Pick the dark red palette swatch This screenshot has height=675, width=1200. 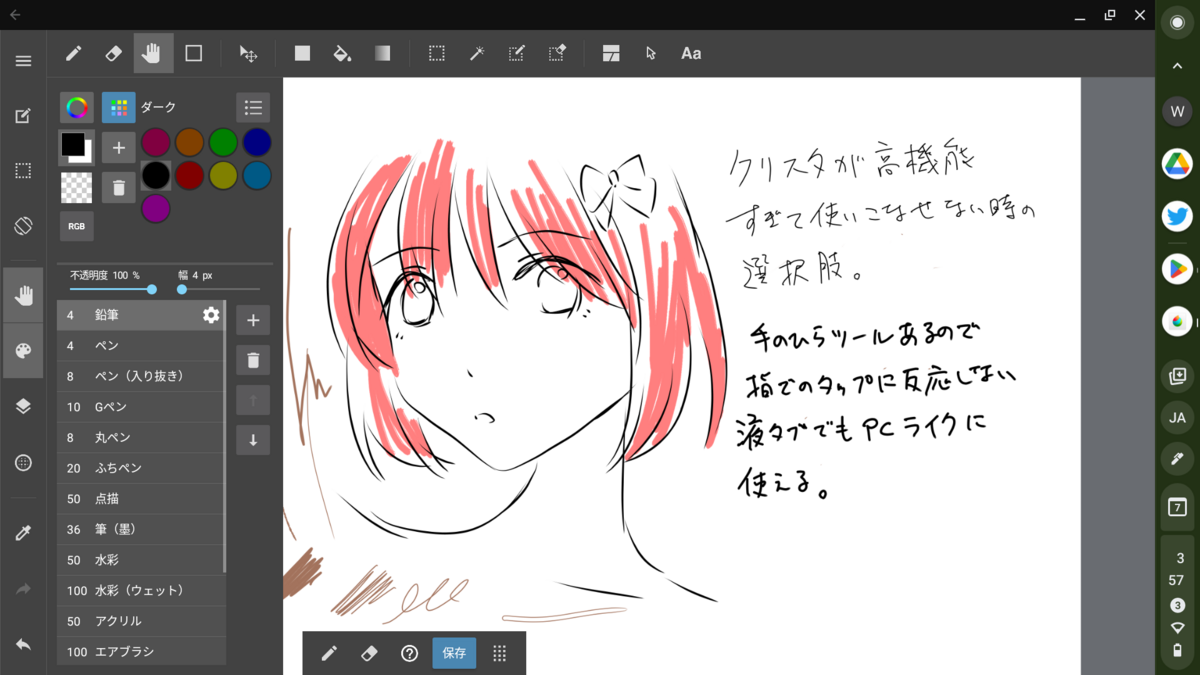point(189,175)
